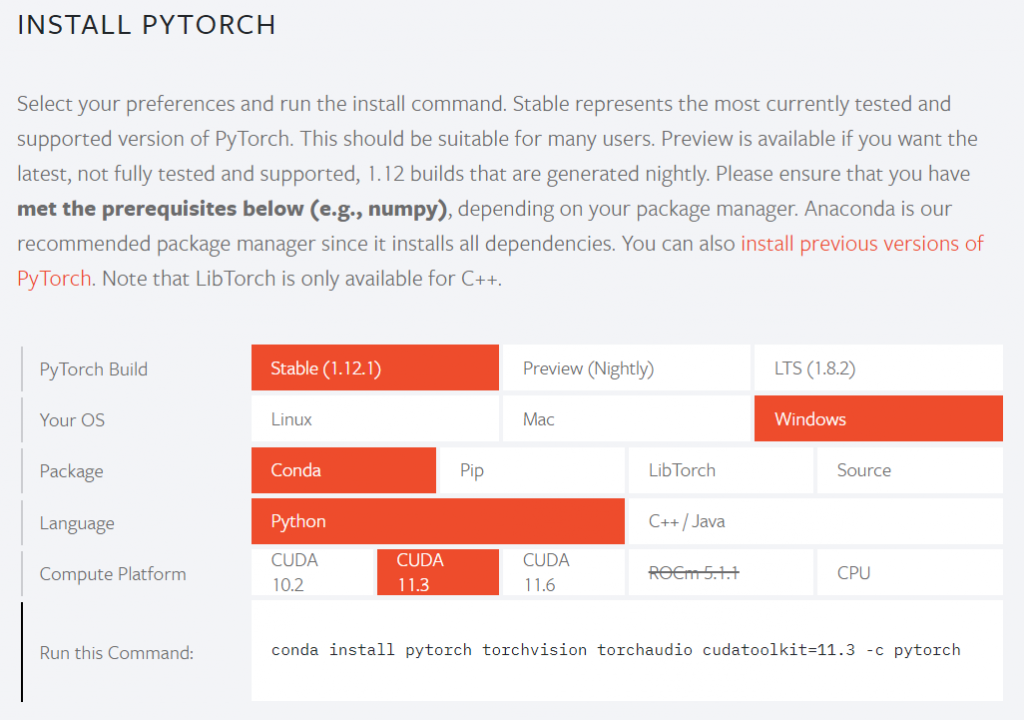Select the Source package option

909,470
